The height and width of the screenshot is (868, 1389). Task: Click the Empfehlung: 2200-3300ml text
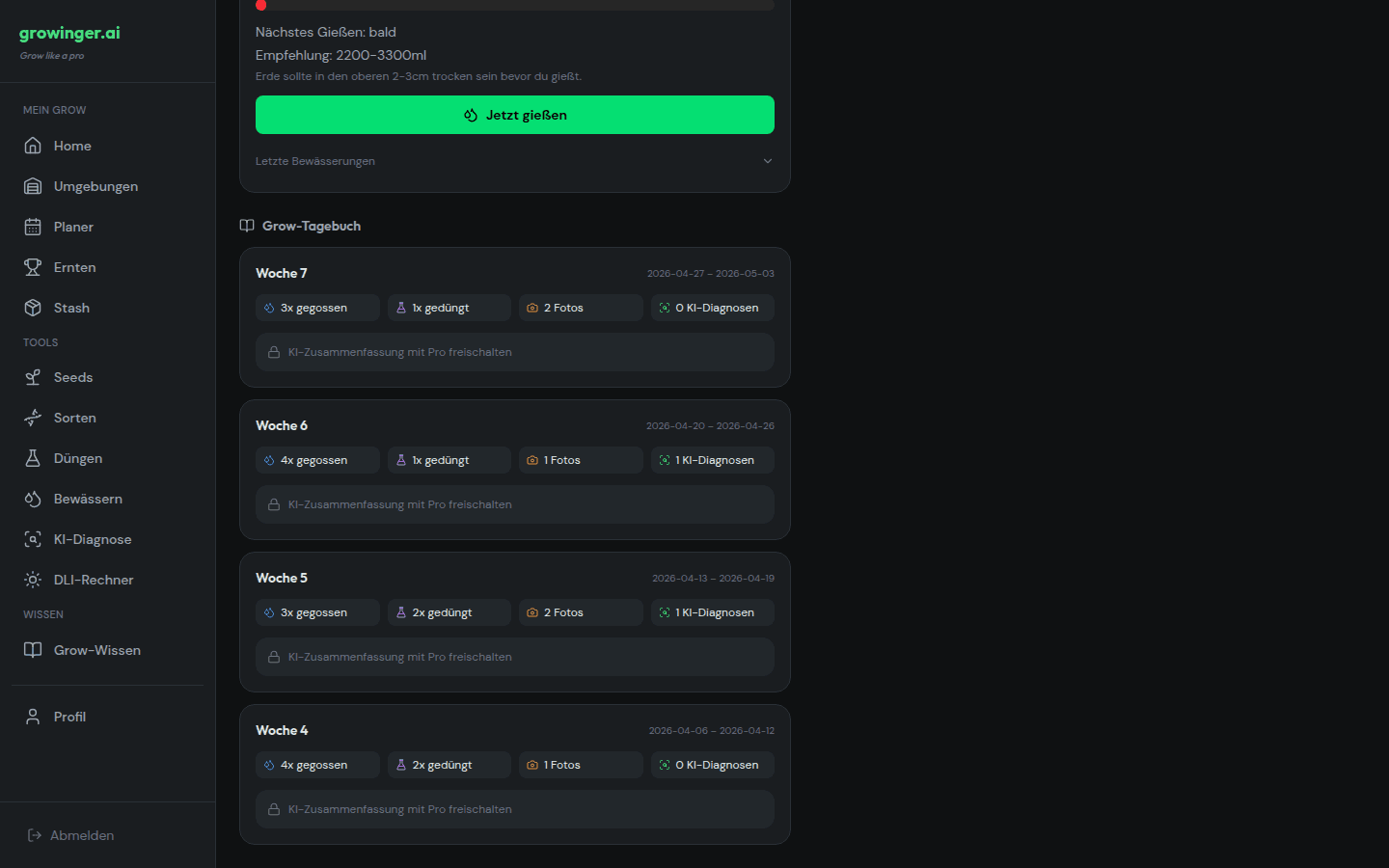(340, 55)
